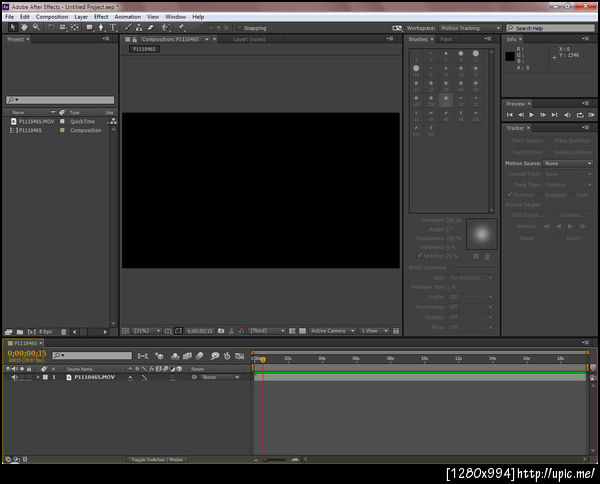Open the Composition Mini-Flowchart in timeline
600x484 pixels.
click(143, 356)
